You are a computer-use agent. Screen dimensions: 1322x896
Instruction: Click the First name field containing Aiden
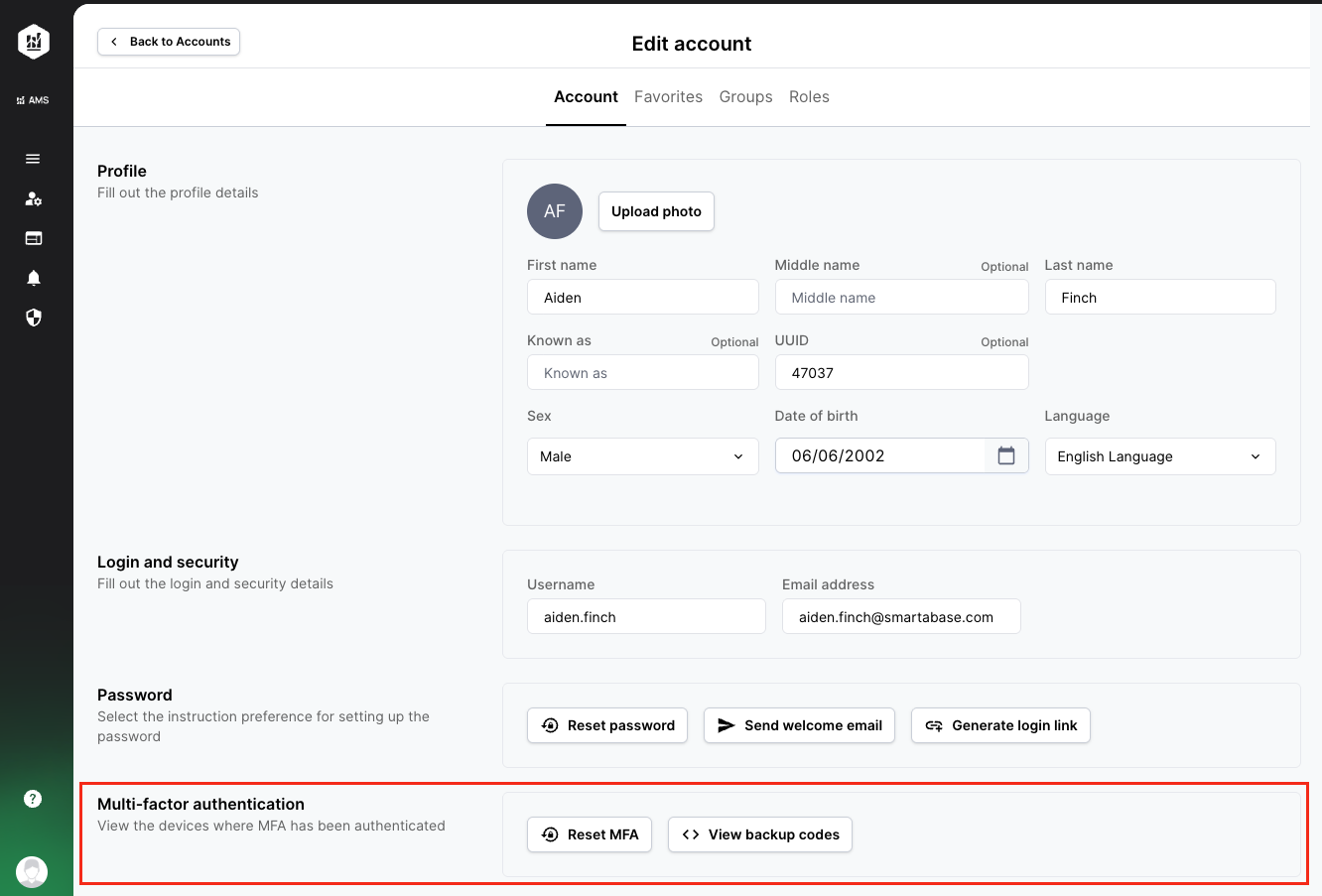click(x=643, y=297)
